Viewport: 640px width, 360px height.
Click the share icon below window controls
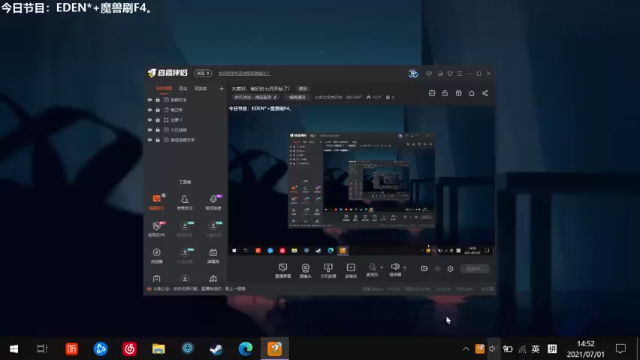(x=485, y=93)
